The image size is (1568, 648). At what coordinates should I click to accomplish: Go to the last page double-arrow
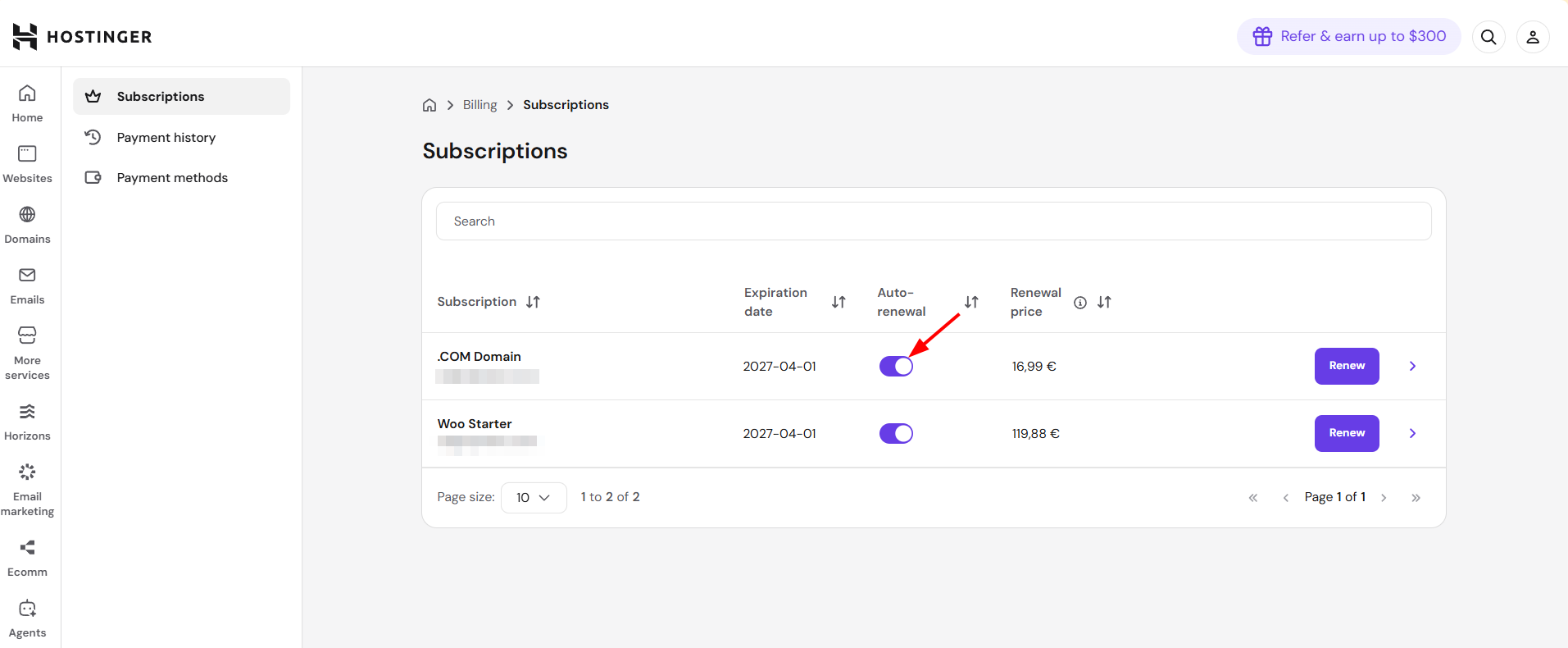pos(1416,498)
